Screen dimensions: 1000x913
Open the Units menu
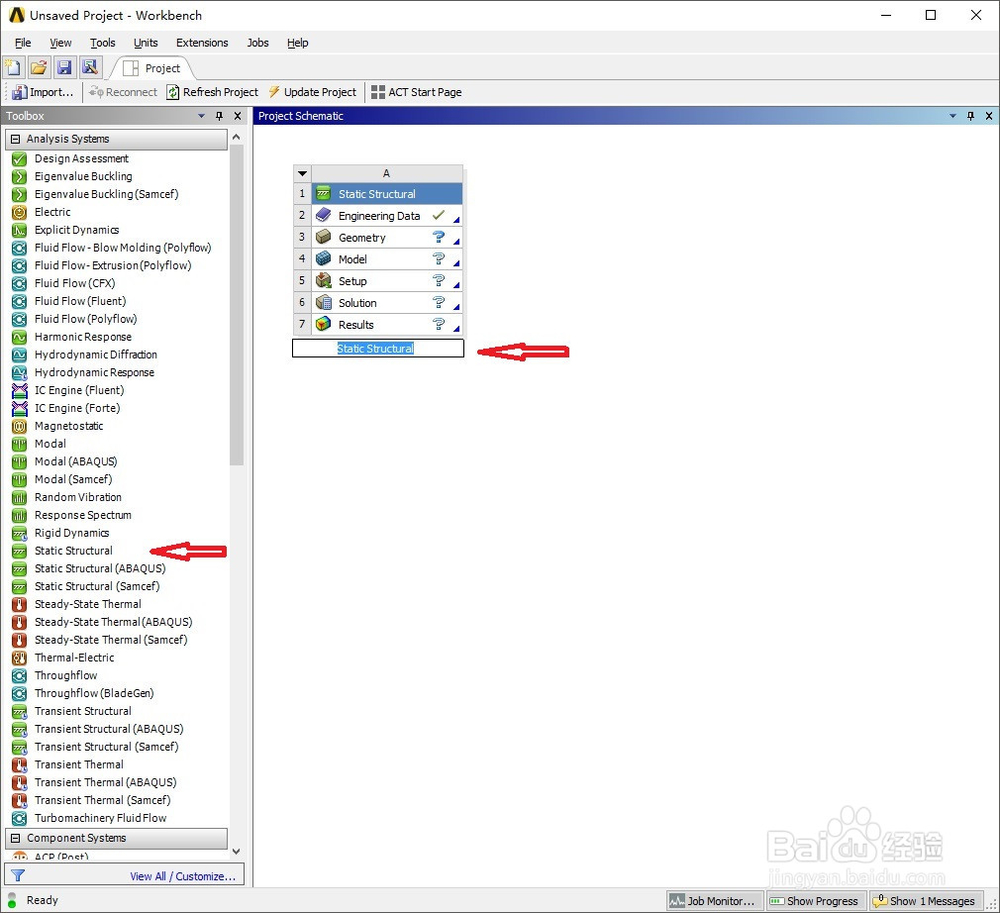[145, 43]
